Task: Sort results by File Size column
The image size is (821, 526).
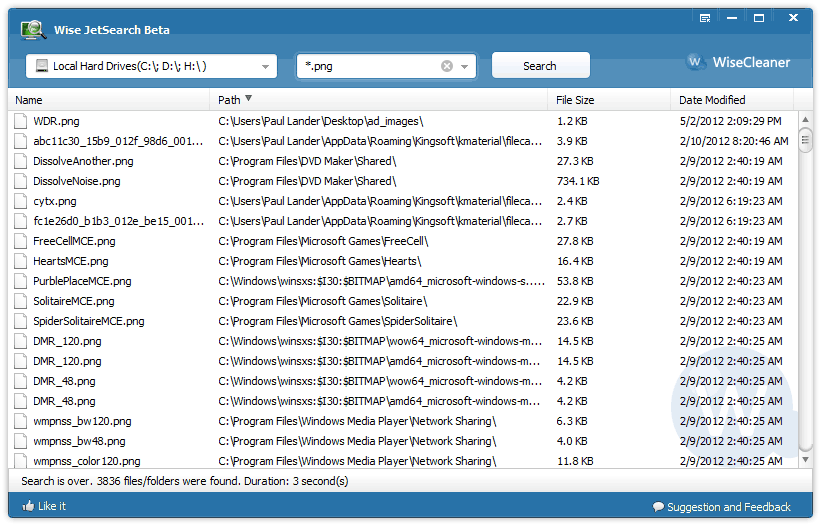Action: (x=609, y=100)
